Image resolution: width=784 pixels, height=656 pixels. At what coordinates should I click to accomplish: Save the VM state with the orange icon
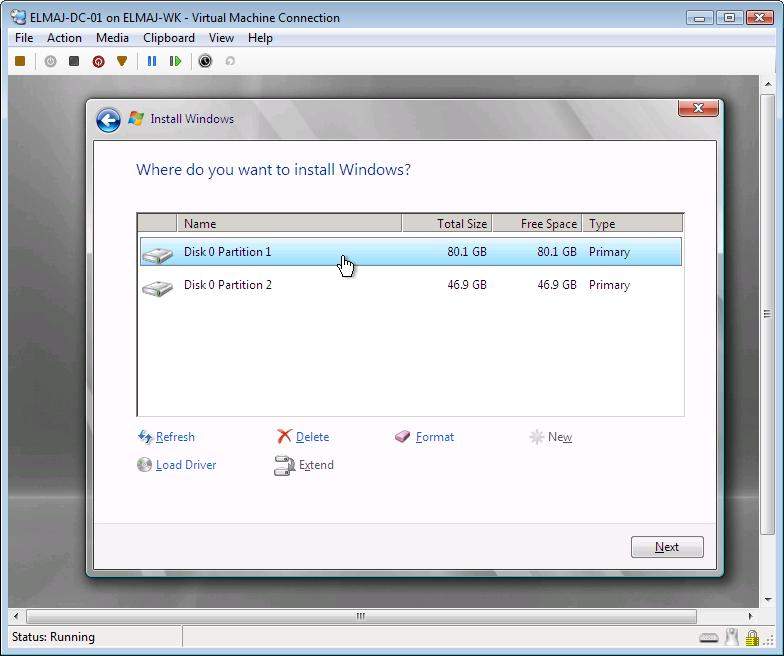[x=122, y=61]
